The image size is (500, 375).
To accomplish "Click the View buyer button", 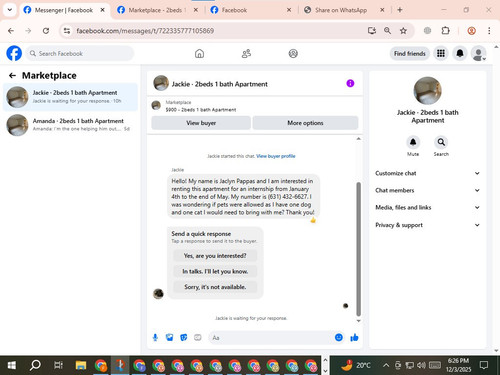I will (x=201, y=123).
